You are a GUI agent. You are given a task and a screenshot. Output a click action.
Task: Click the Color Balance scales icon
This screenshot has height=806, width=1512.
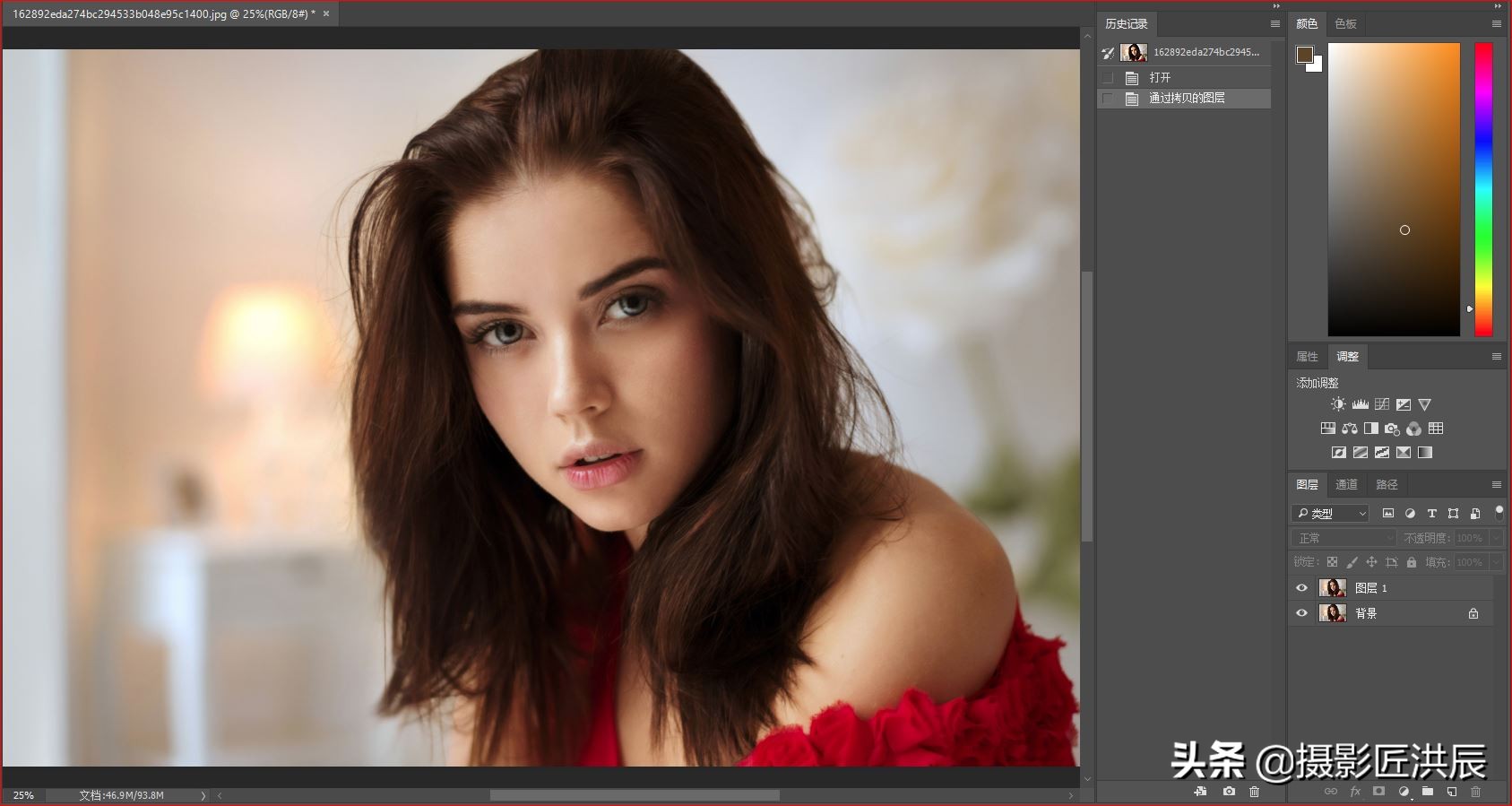1349,429
